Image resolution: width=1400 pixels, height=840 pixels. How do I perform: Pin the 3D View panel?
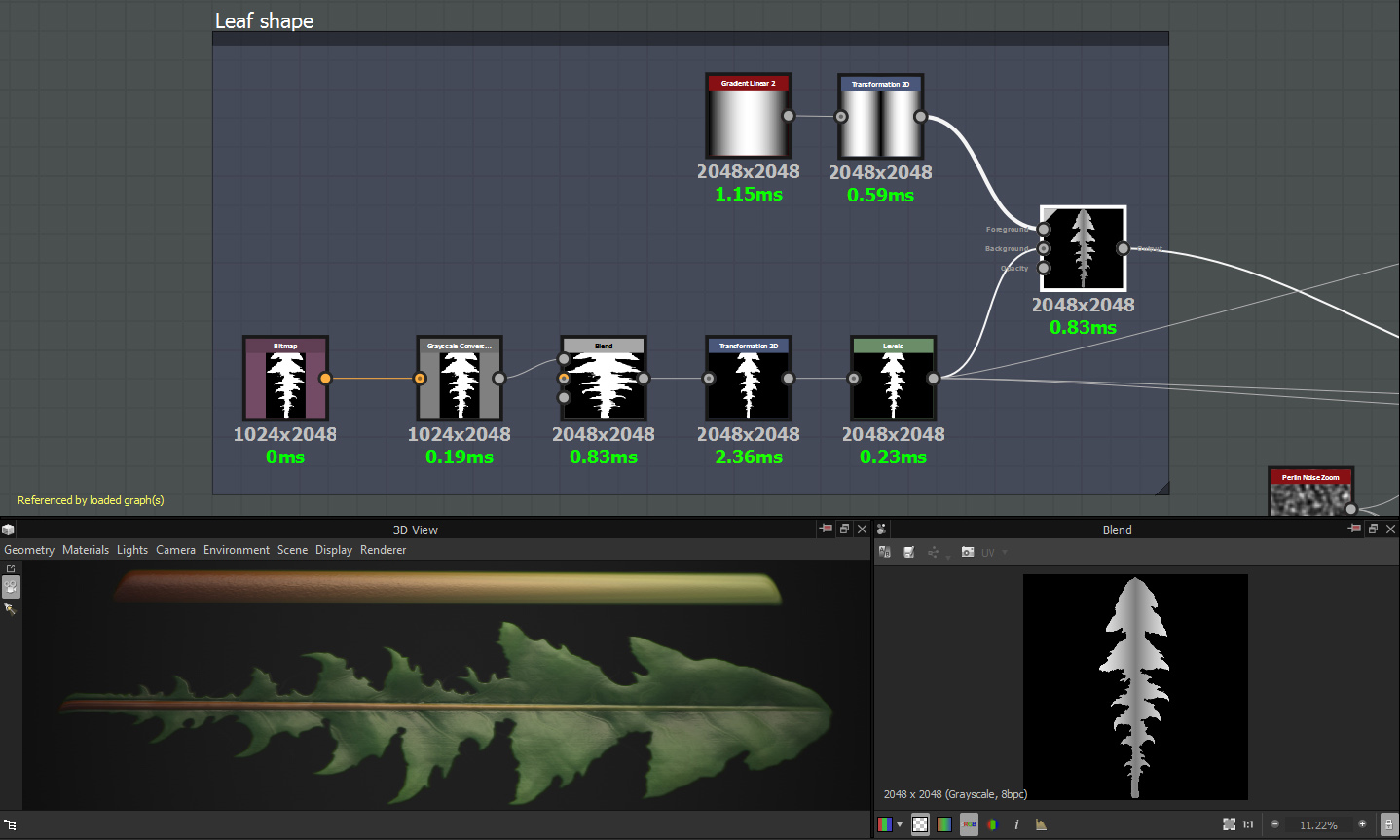click(x=826, y=529)
